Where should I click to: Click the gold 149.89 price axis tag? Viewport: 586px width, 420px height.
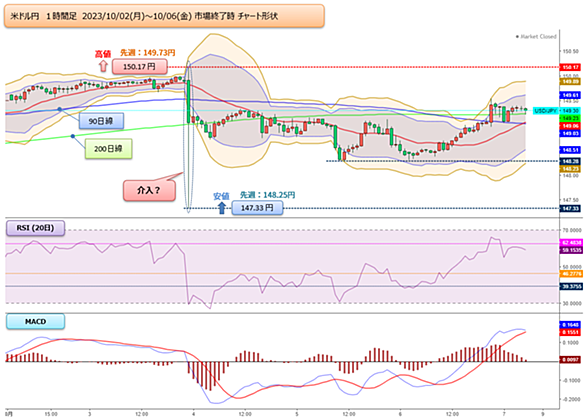pos(570,81)
